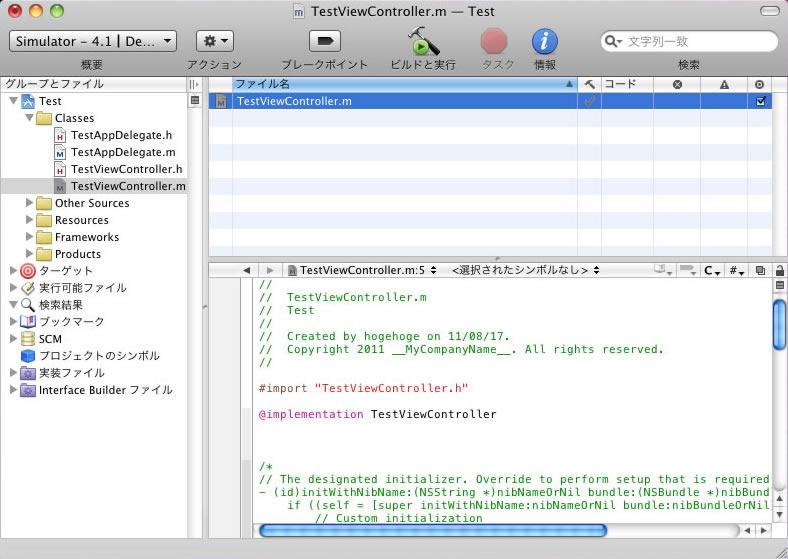Expand the 実装ファイル smart group
This screenshot has height=559, width=788.
pyautogui.click(x=14, y=373)
